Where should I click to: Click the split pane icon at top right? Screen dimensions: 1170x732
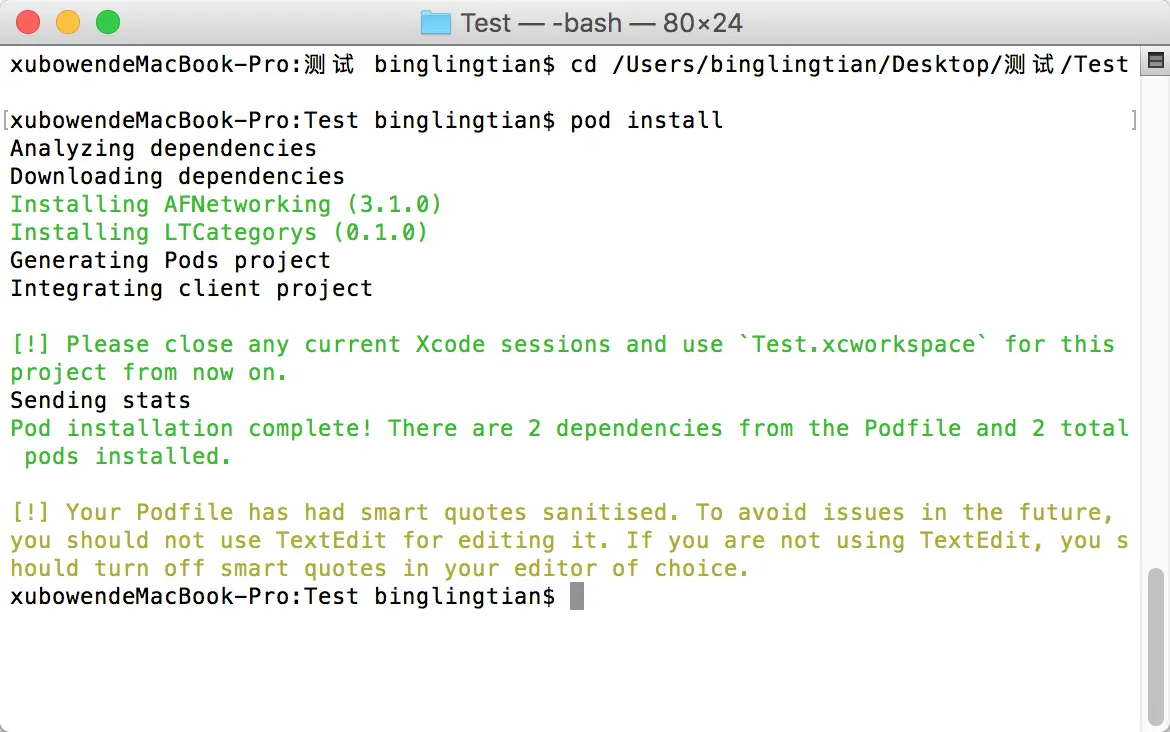point(1155,61)
